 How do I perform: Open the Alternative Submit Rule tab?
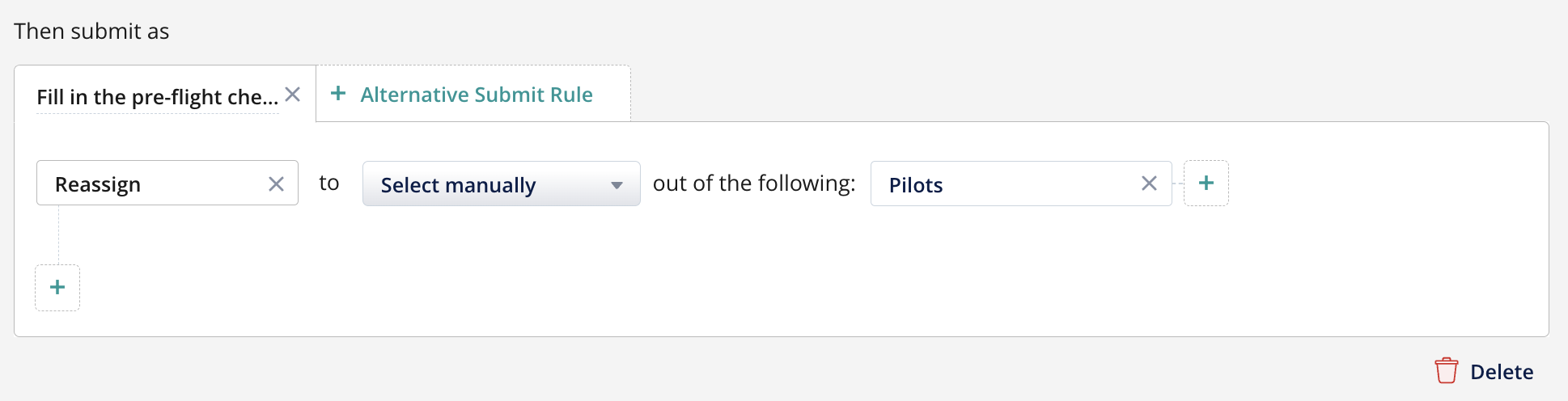tap(476, 95)
